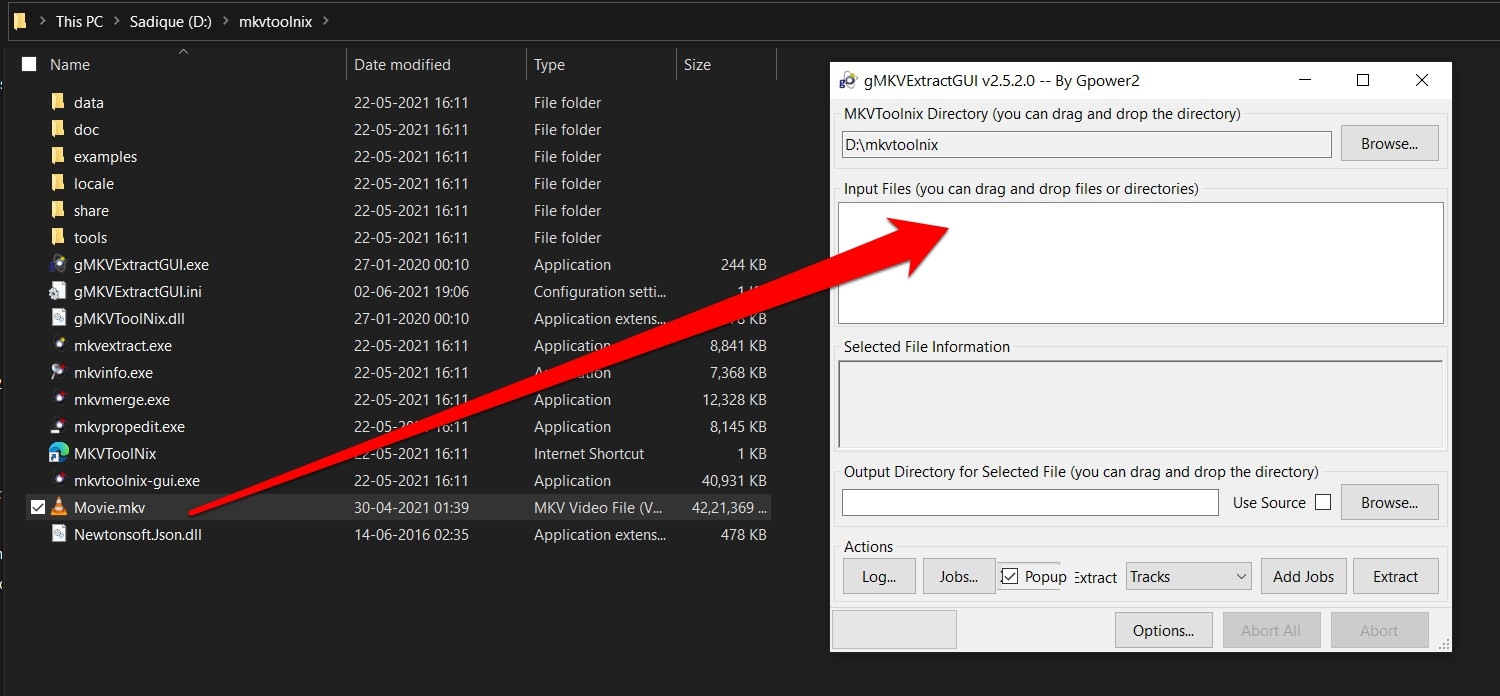Click the Internet Shortcut type cell
Screen dimensions: 1500x696
(x=589, y=453)
